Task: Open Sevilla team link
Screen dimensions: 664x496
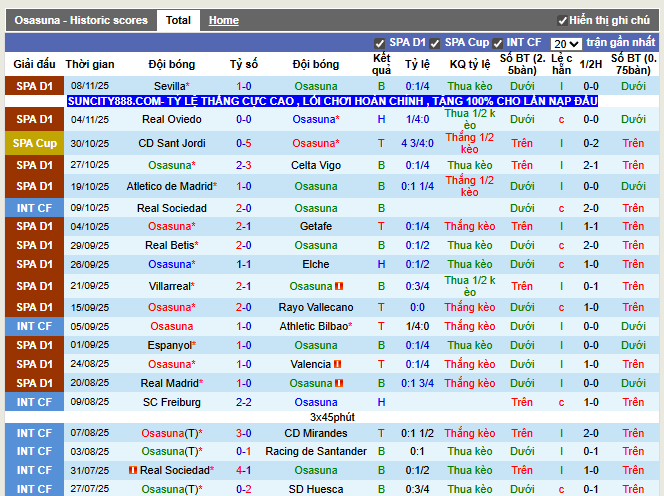Action: coord(172,86)
